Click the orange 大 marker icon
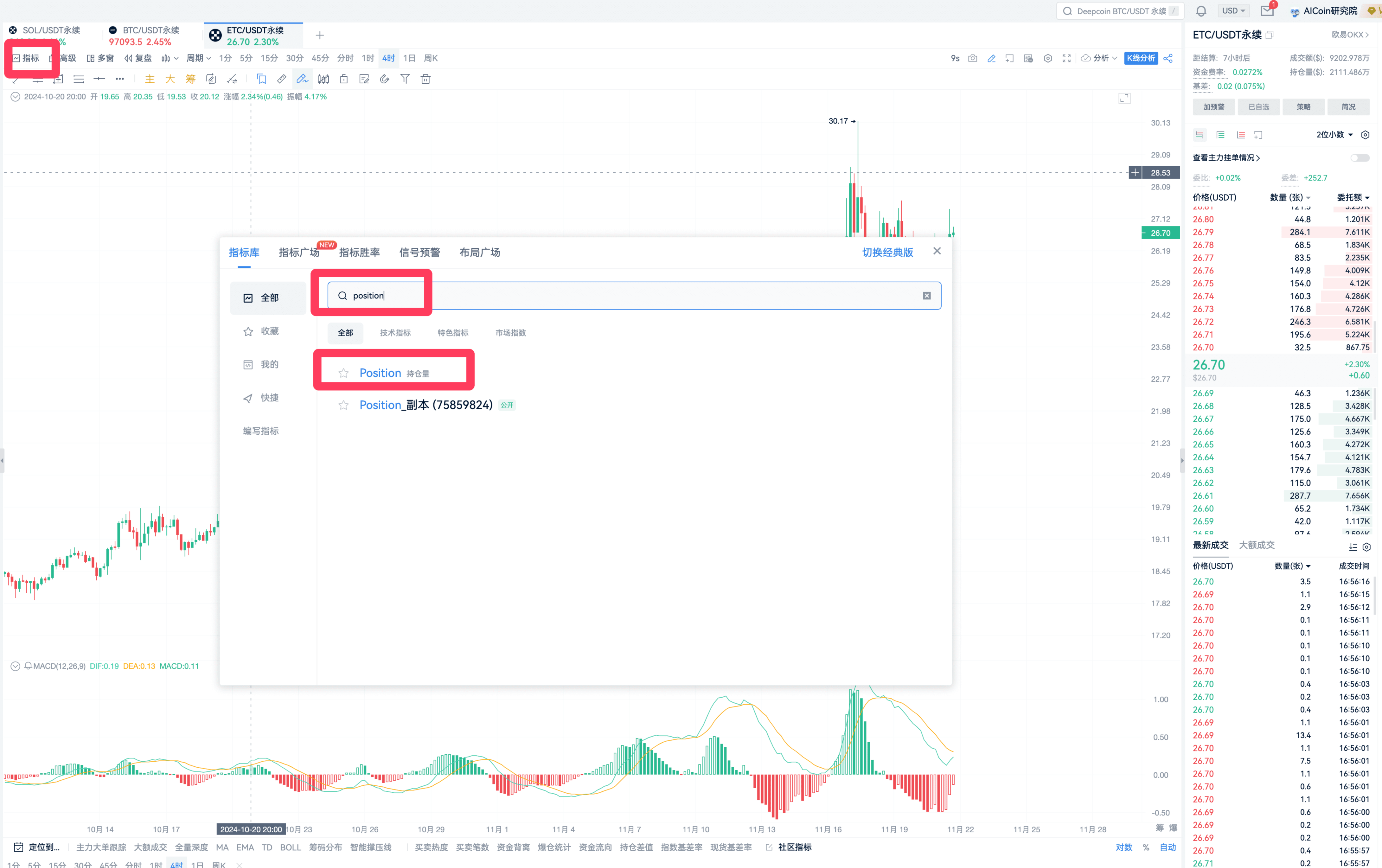Viewport: 1382px width, 868px height. point(170,79)
